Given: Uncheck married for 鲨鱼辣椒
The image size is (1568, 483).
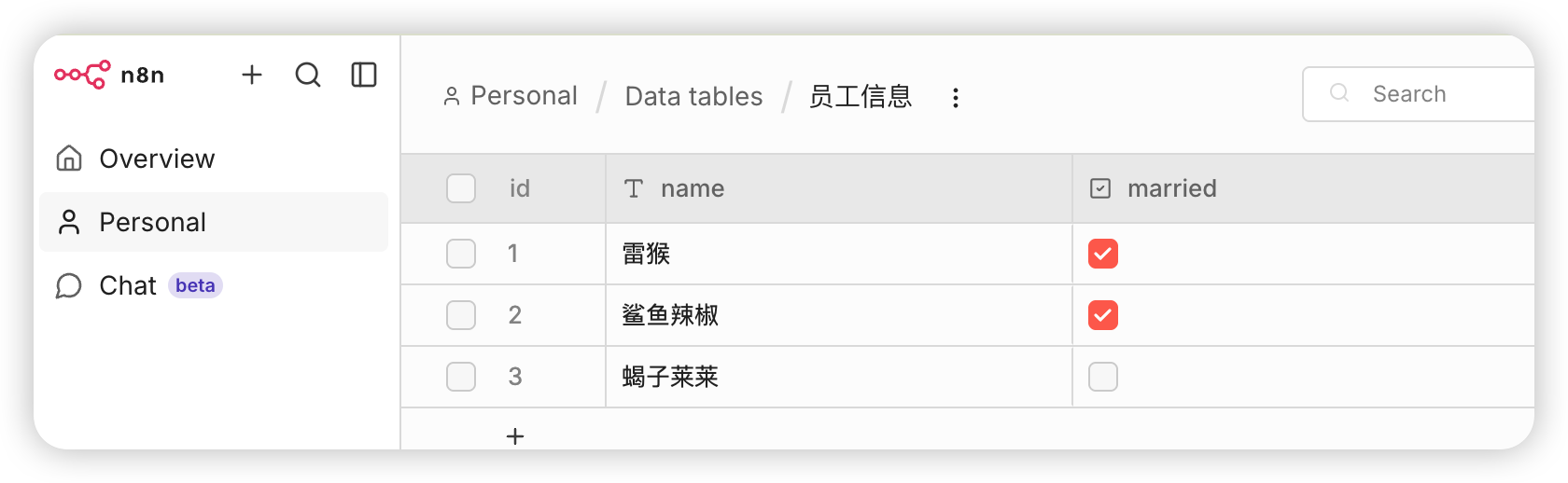Looking at the screenshot, I should point(1102,315).
